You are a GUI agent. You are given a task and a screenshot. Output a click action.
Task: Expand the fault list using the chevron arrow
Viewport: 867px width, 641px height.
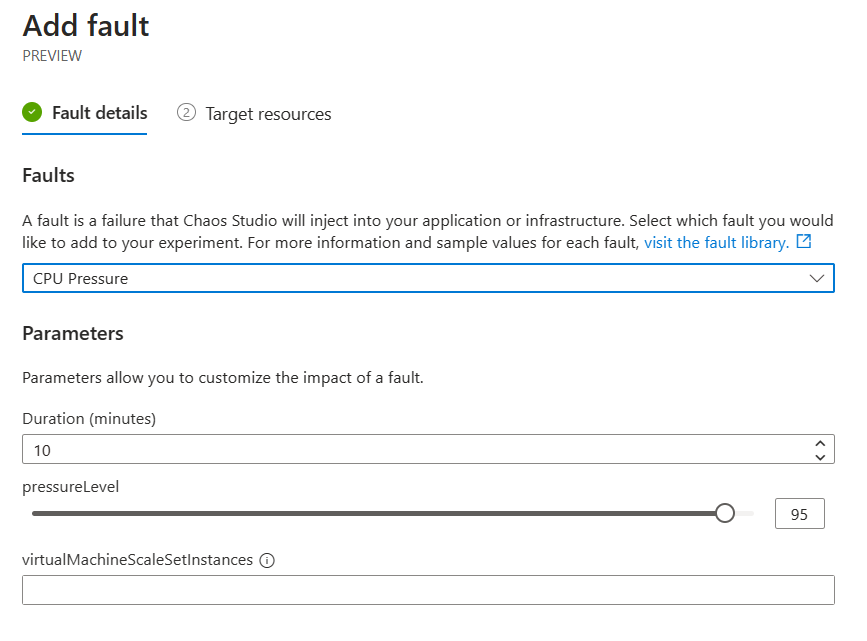coord(817,278)
